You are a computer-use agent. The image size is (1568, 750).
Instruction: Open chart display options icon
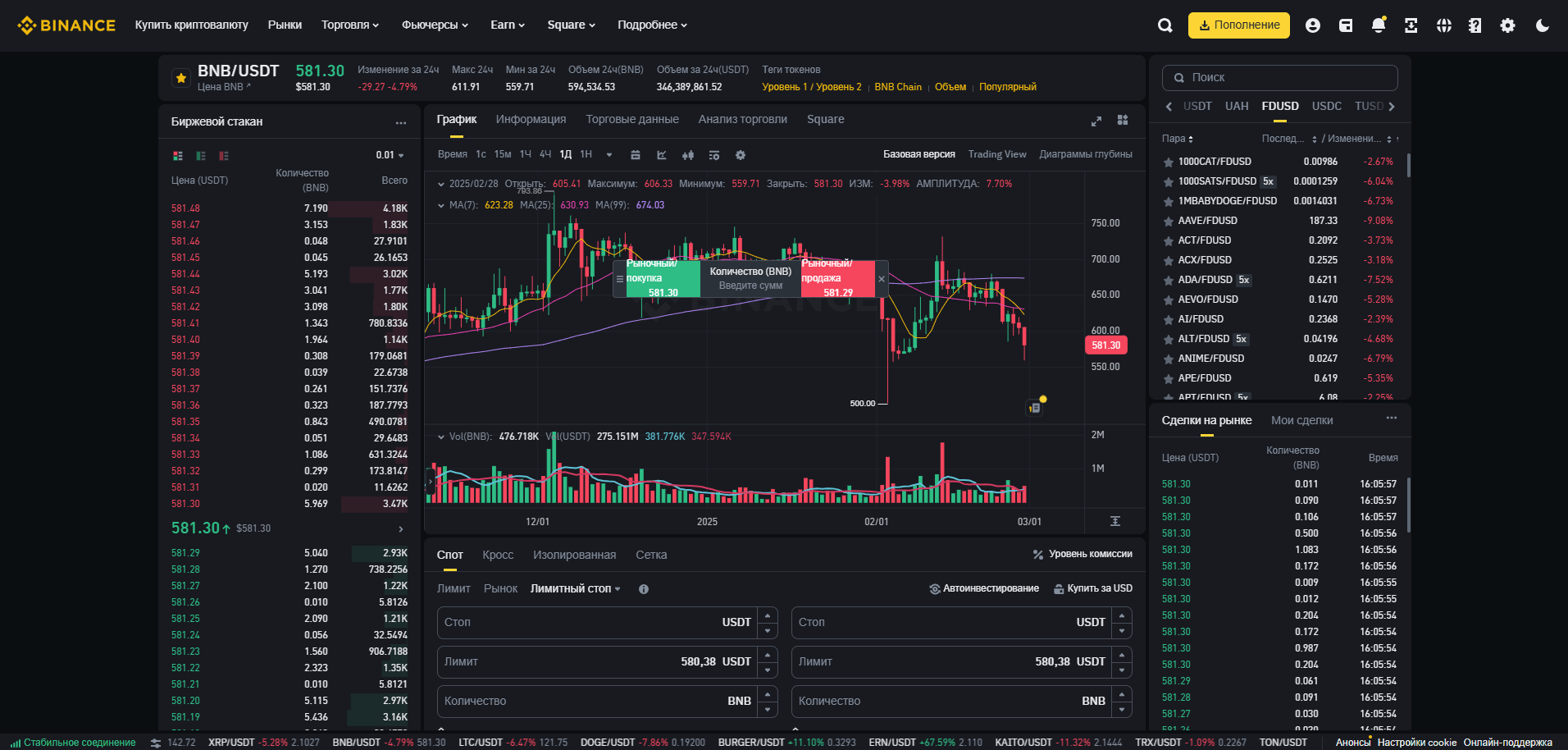pyautogui.click(x=714, y=155)
